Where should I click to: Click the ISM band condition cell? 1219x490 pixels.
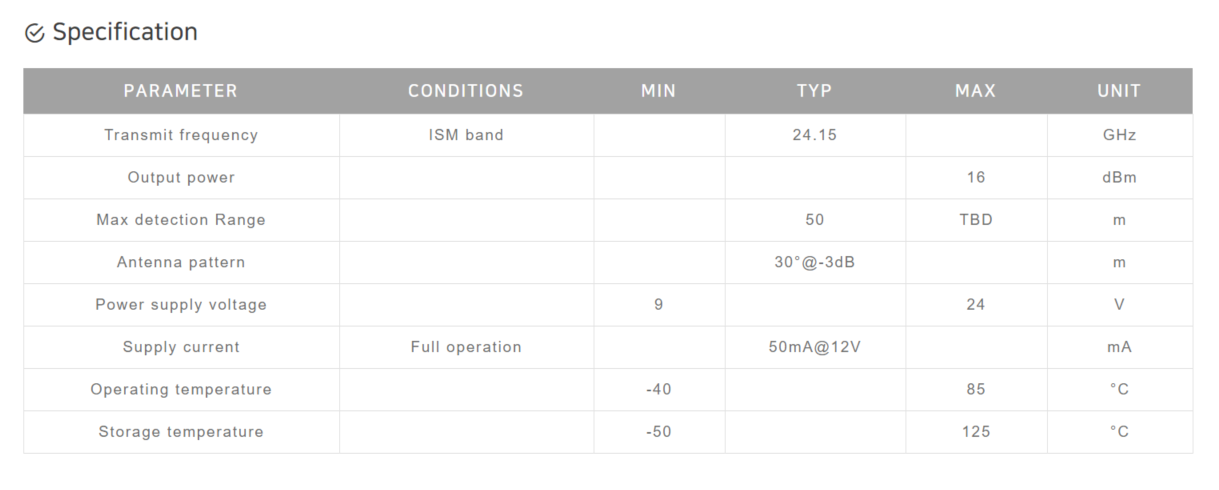[466, 135]
